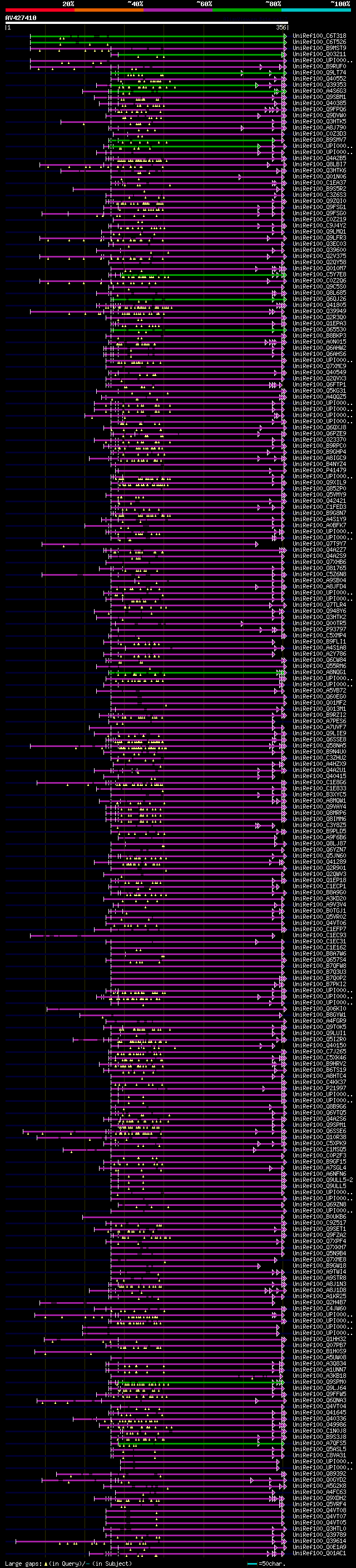356x1568 pixels.
Task: Select the UniRef100_Q39353 label
Action: point(319,85)
